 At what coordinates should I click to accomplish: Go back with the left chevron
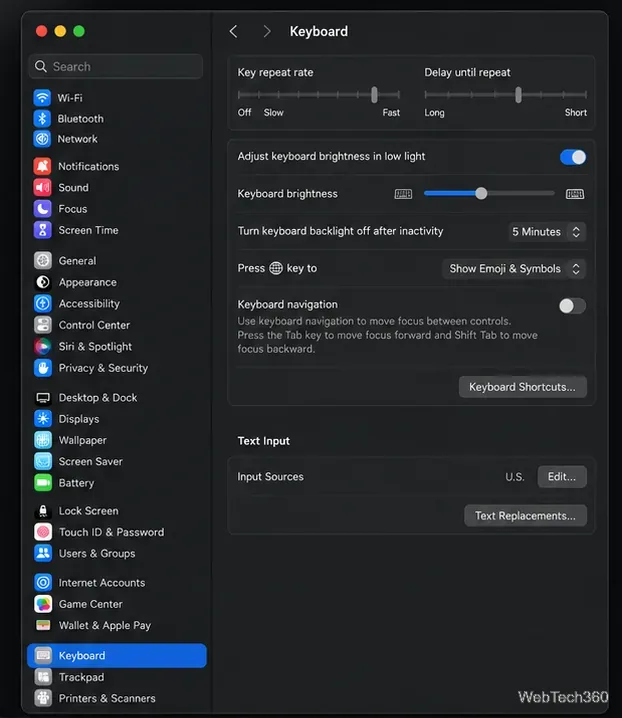[234, 31]
